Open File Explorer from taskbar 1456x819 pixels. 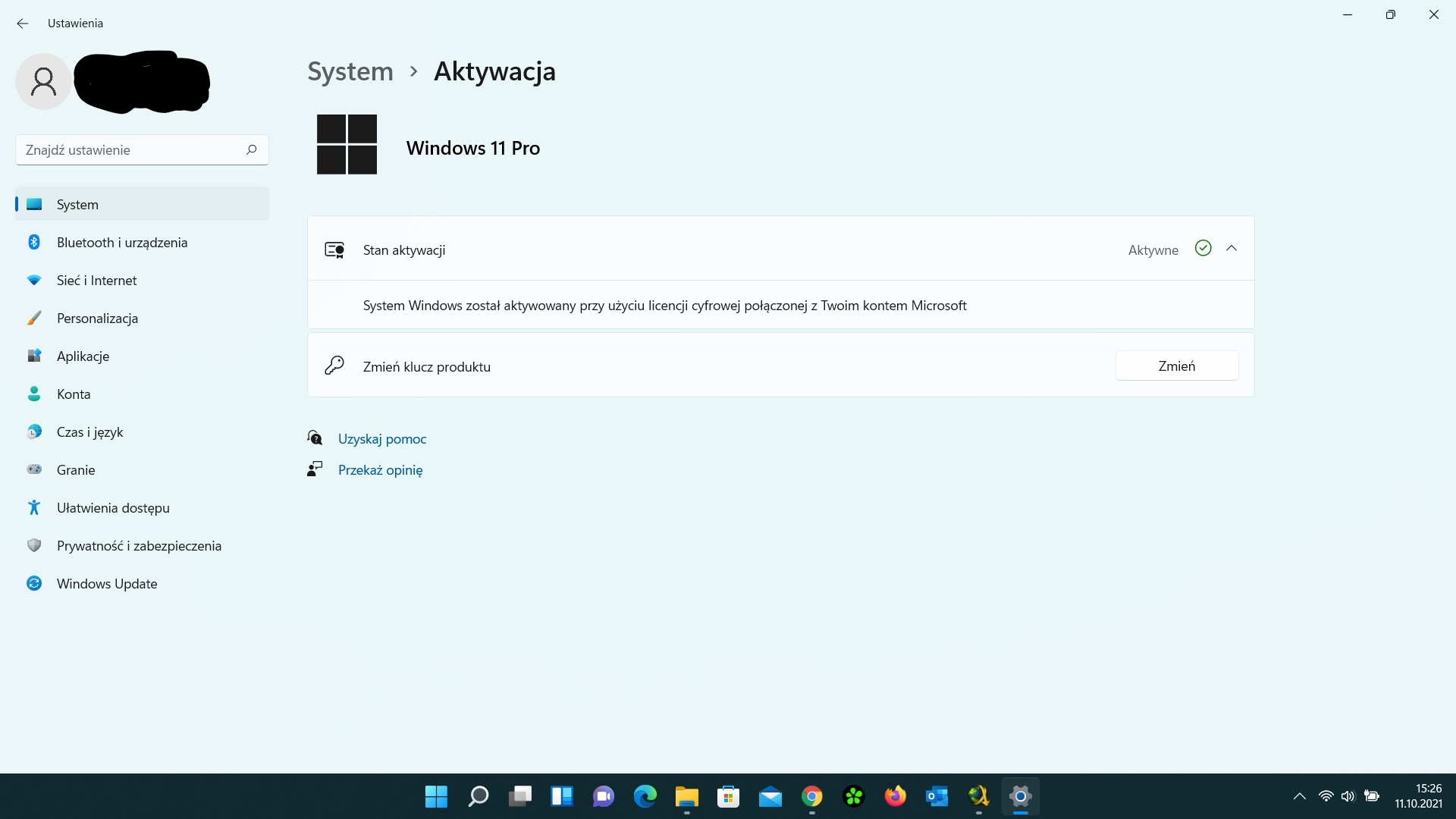[686, 796]
